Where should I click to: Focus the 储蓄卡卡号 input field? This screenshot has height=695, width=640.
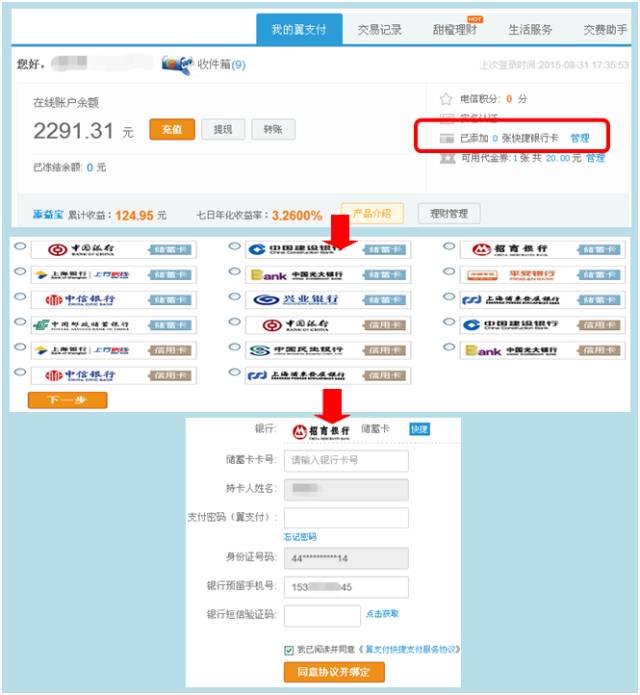pyautogui.click(x=346, y=461)
